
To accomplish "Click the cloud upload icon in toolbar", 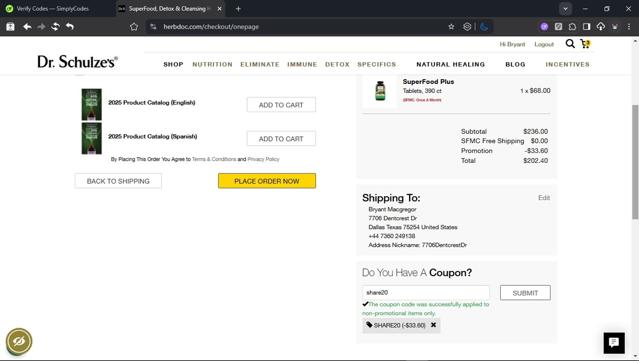I will coord(601,26).
